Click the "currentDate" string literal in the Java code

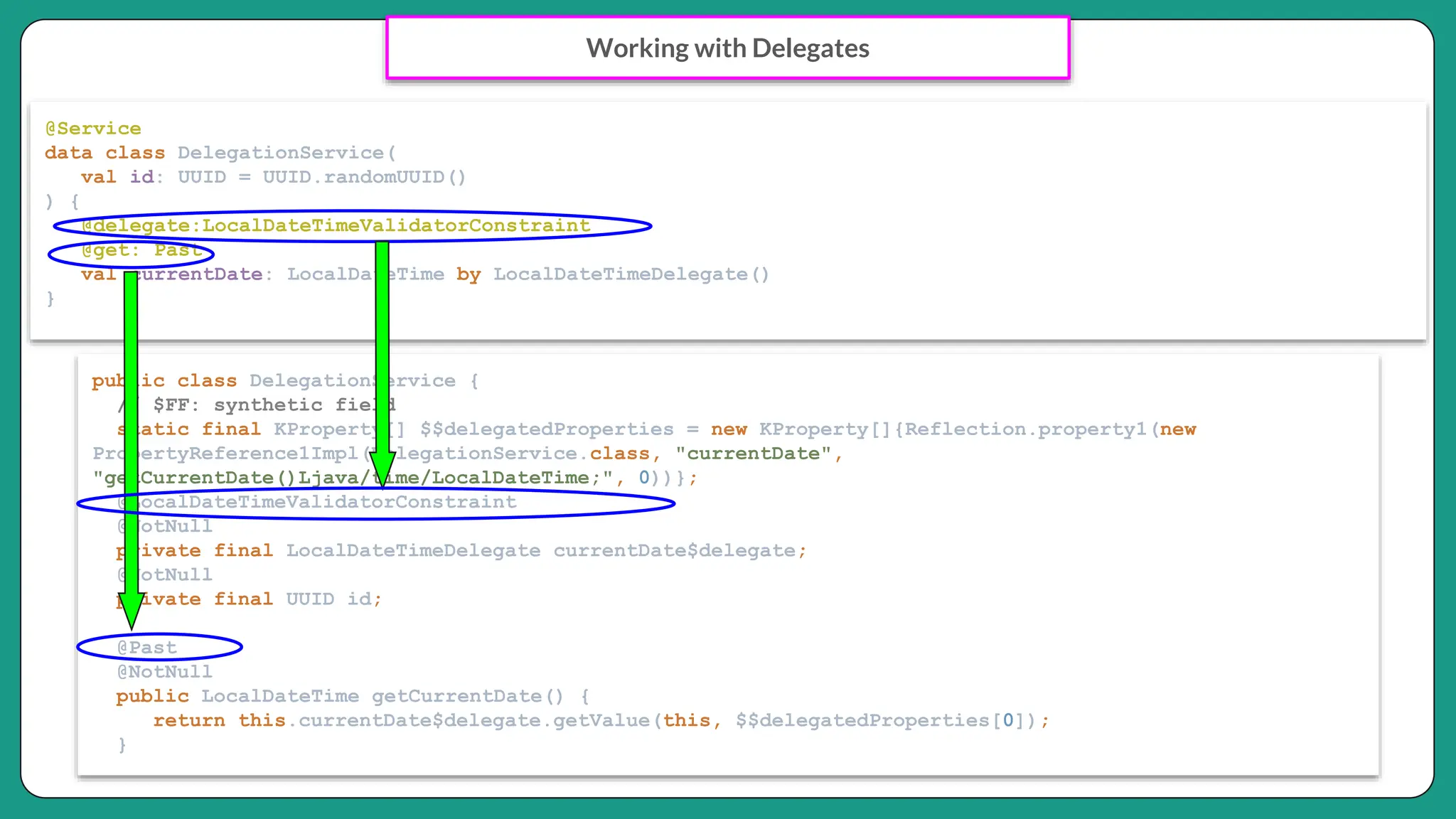[x=754, y=454]
